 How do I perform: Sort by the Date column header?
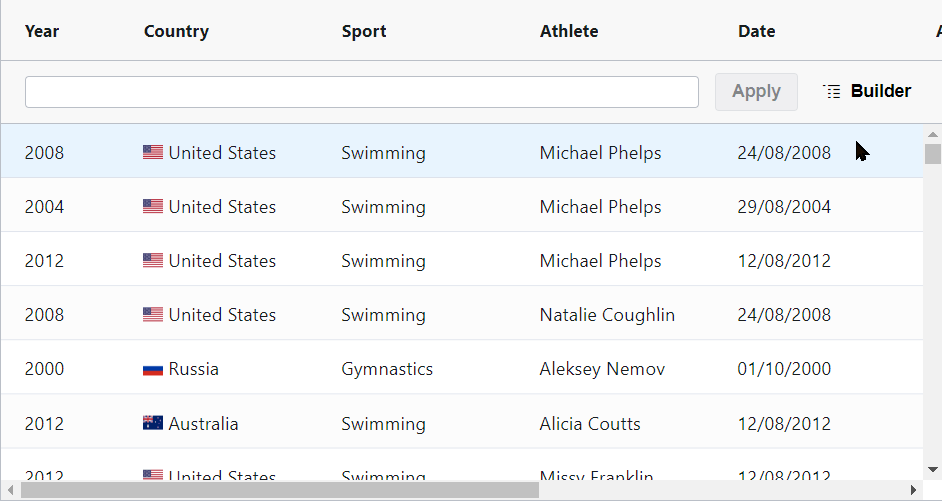tap(757, 31)
